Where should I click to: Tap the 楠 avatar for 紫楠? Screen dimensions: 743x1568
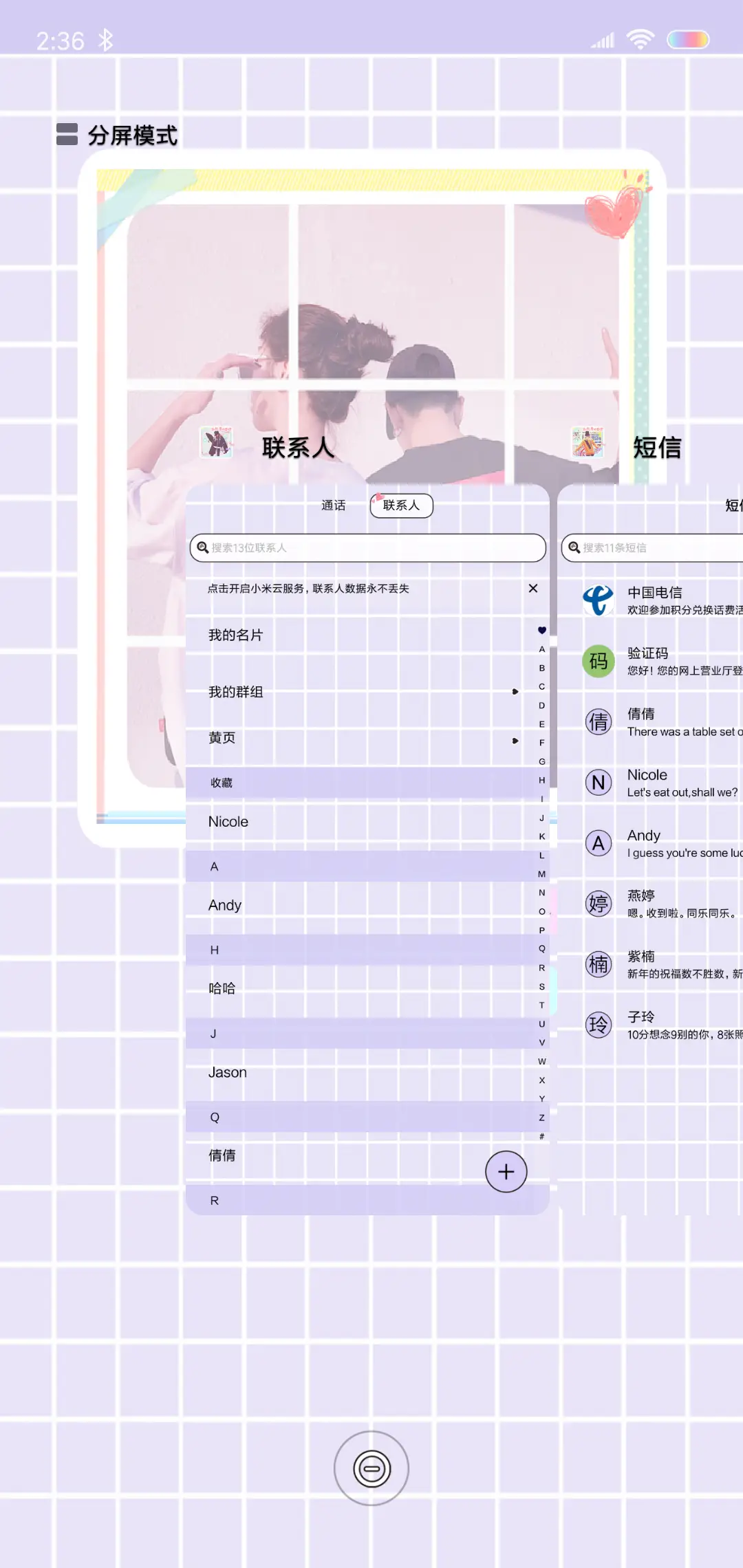click(x=599, y=964)
